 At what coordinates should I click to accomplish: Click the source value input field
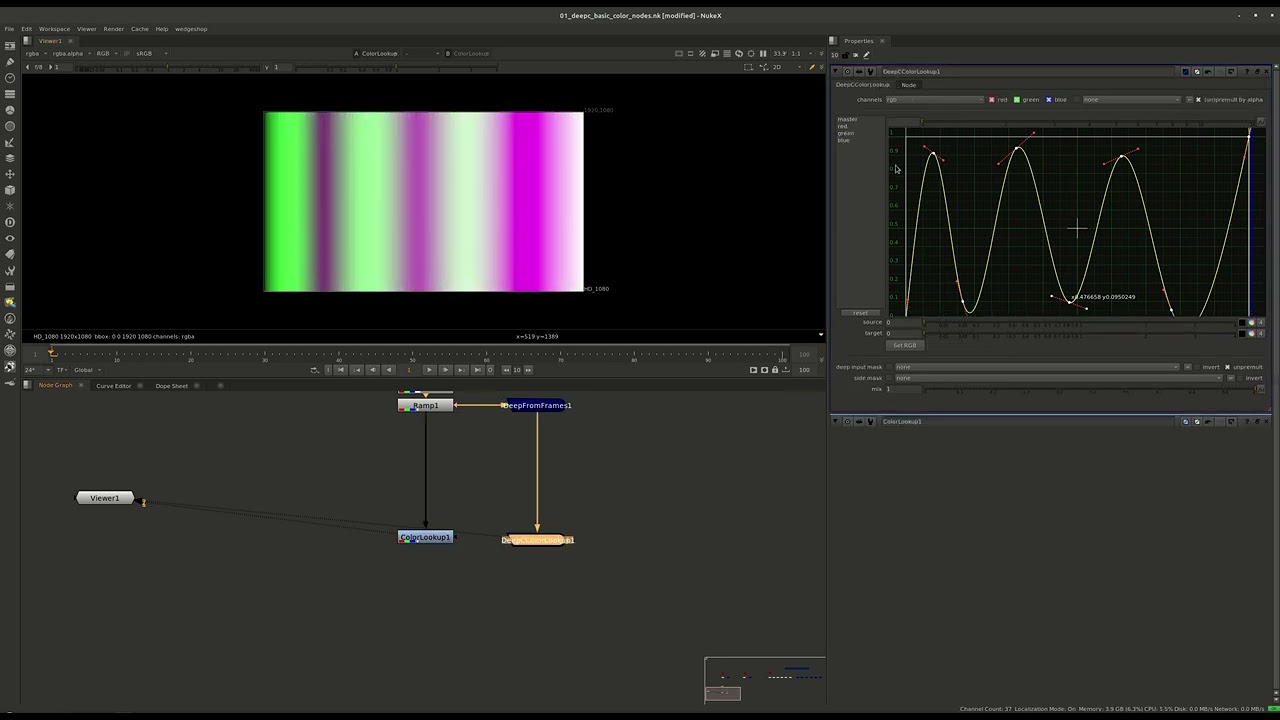pyautogui.click(x=902, y=322)
